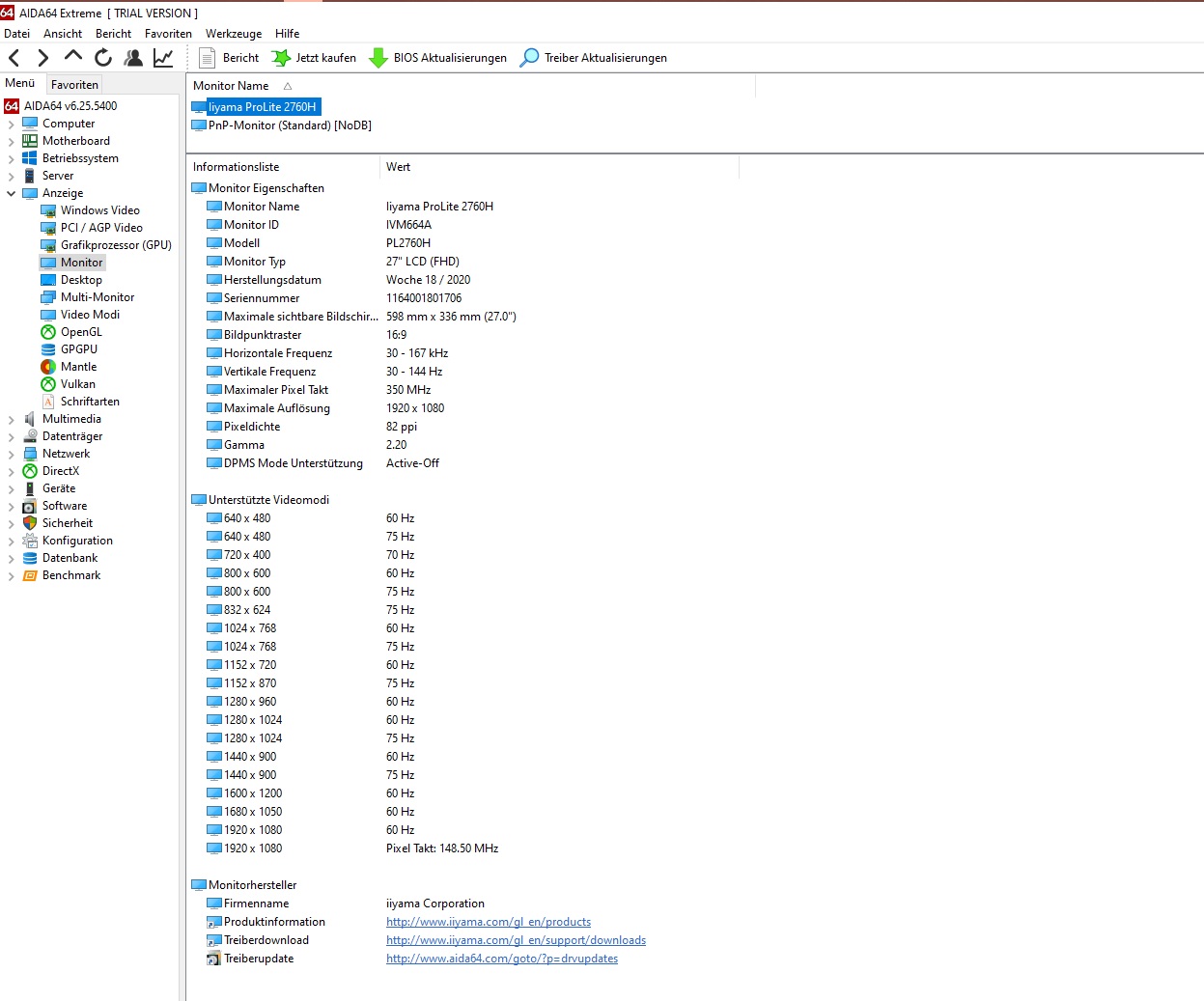Click the Vulkan icon in tree

coord(48,384)
